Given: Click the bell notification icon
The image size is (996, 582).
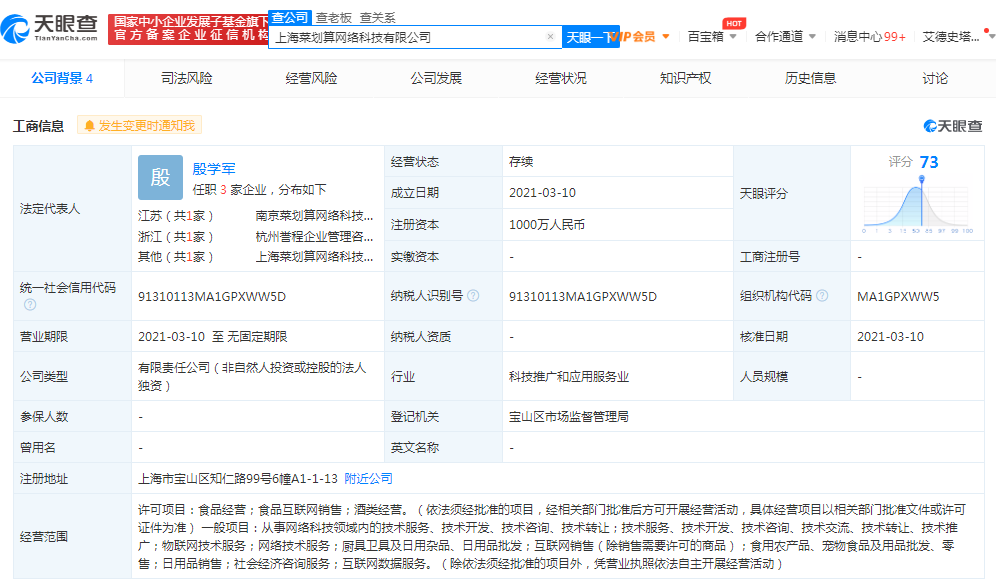Looking at the screenshot, I should click(89, 126).
